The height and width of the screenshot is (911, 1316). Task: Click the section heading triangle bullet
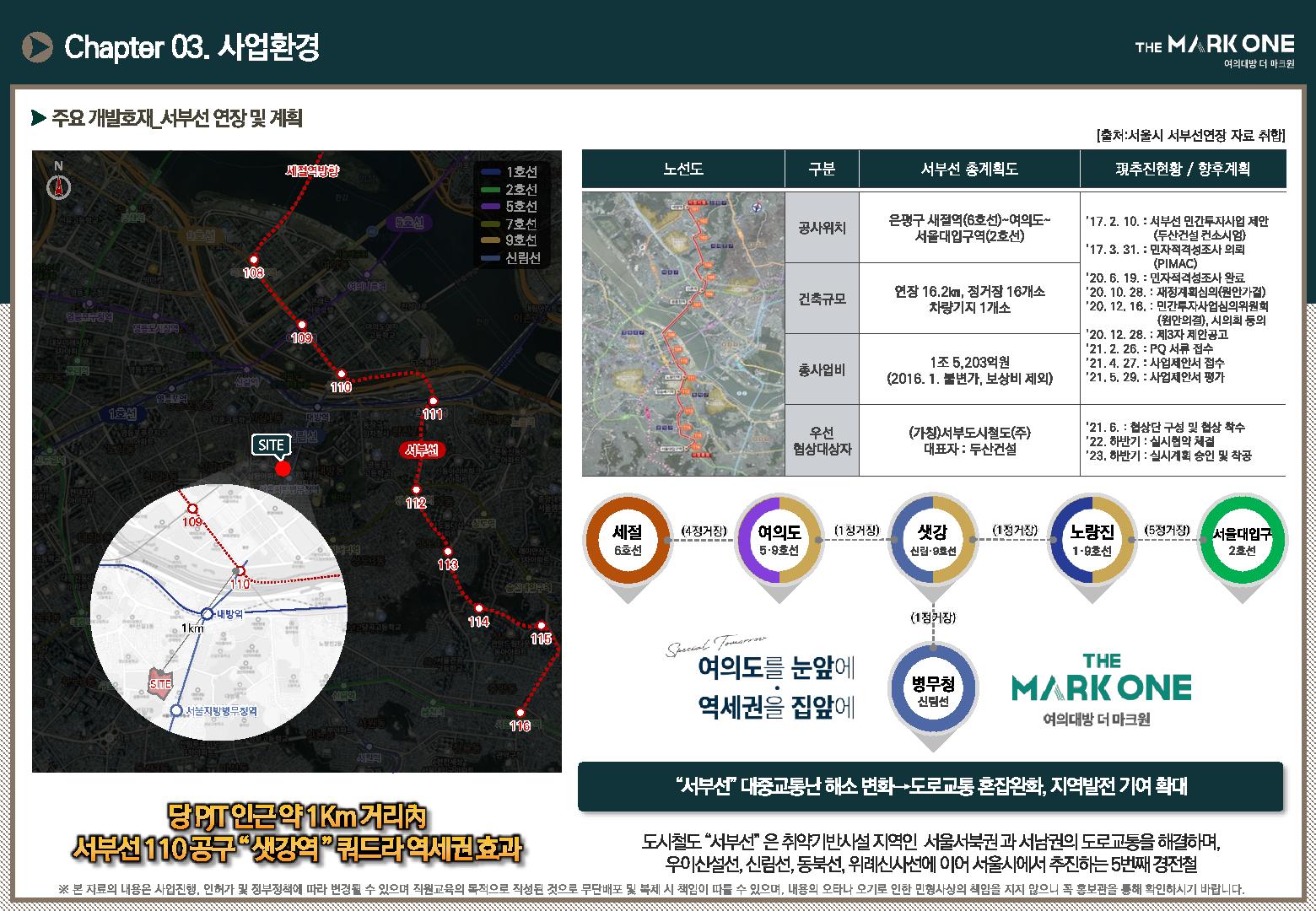coord(38,117)
